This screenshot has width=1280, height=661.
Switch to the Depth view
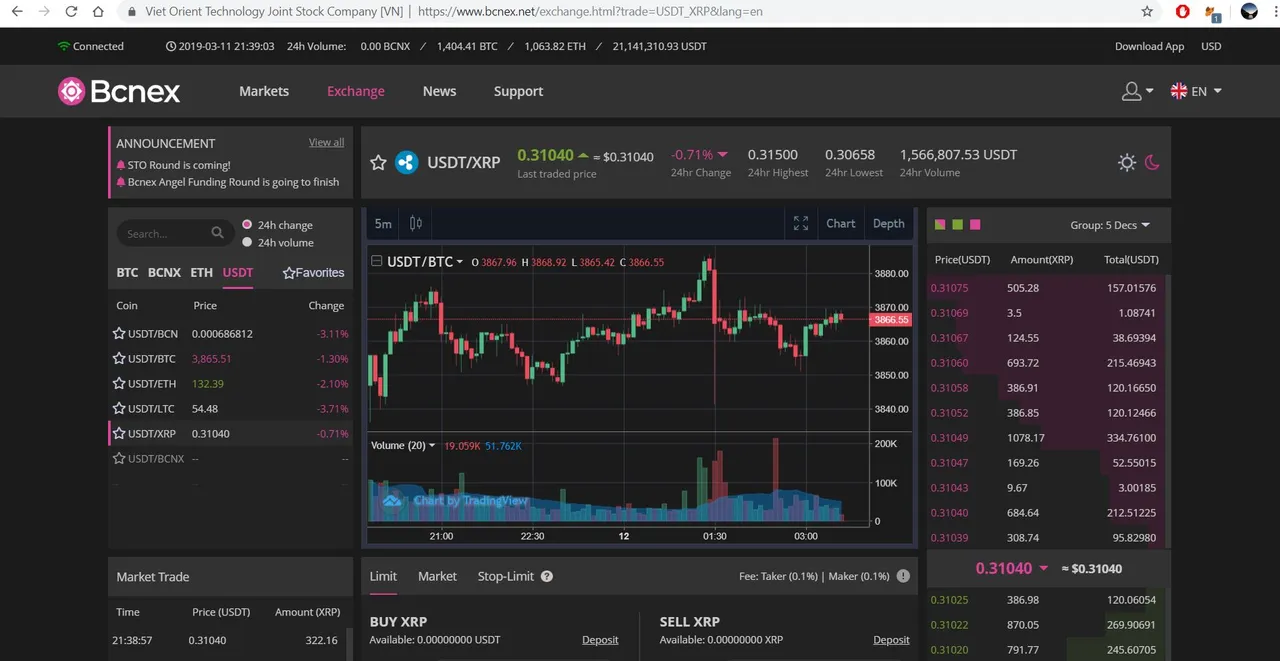888,224
